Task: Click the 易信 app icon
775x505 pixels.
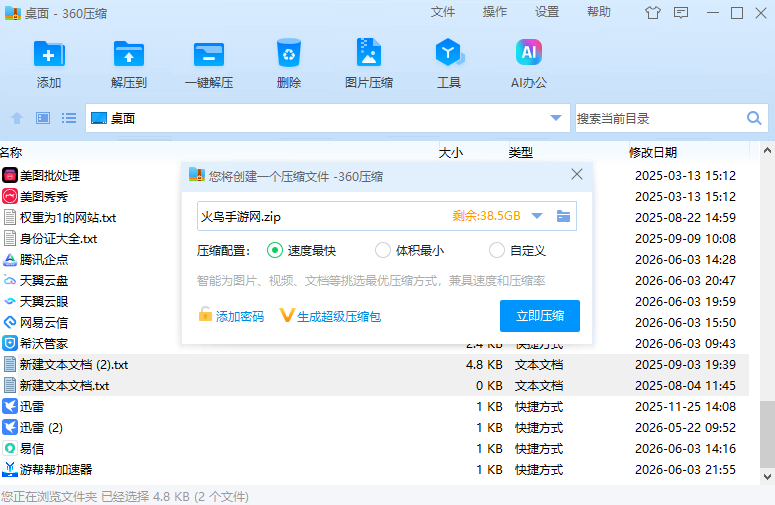Action: 10,449
